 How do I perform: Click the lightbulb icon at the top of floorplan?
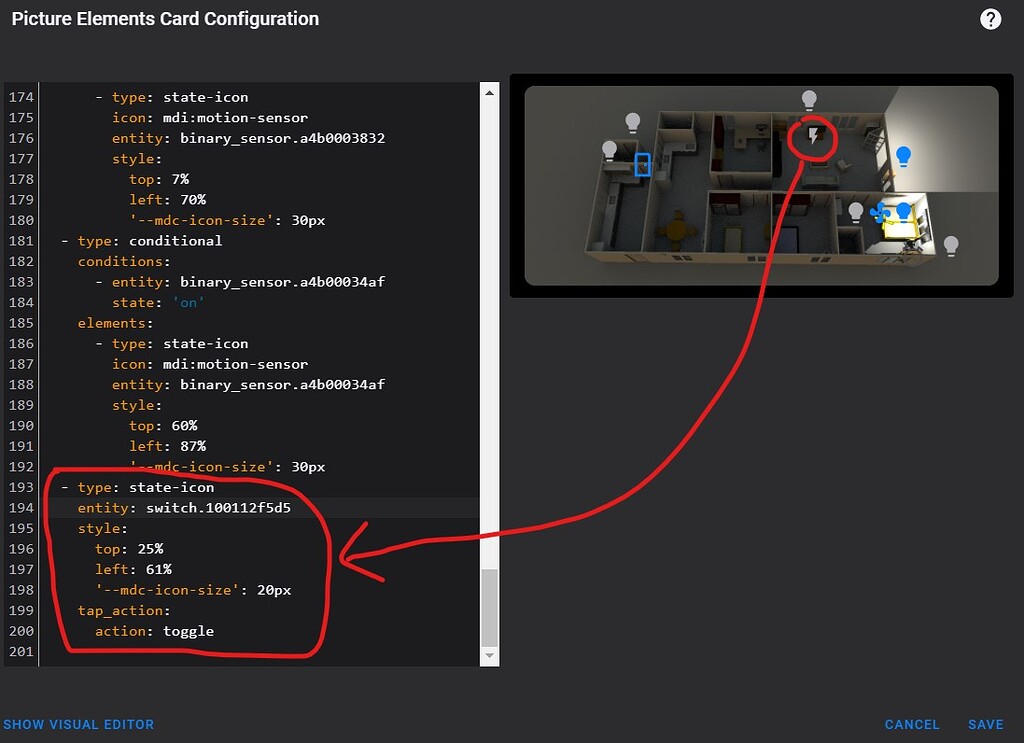point(808,99)
